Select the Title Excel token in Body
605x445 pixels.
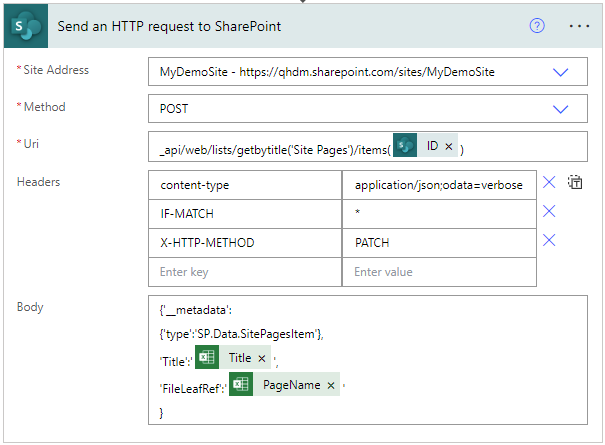[233, 357]
